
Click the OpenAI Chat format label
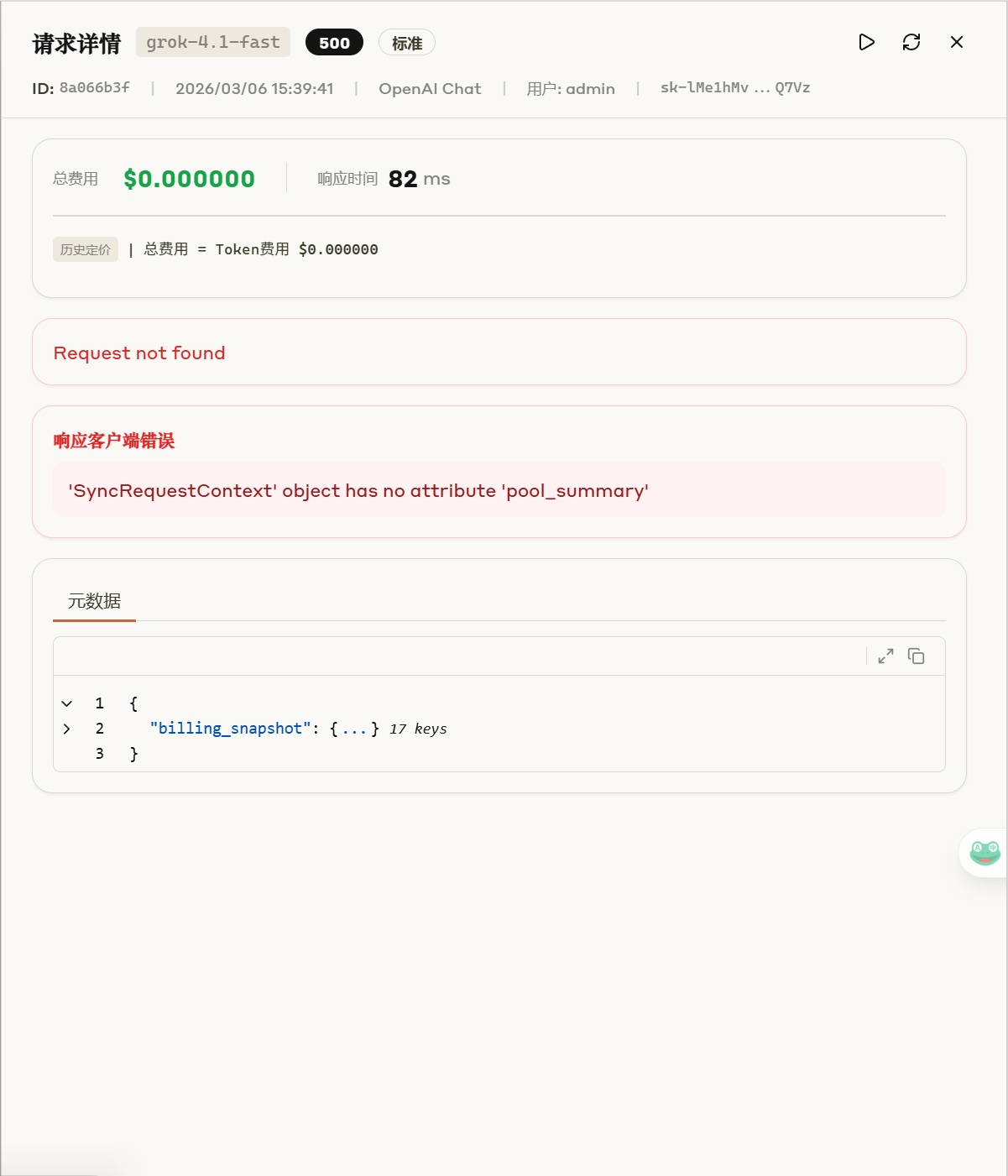click(430, 88)
